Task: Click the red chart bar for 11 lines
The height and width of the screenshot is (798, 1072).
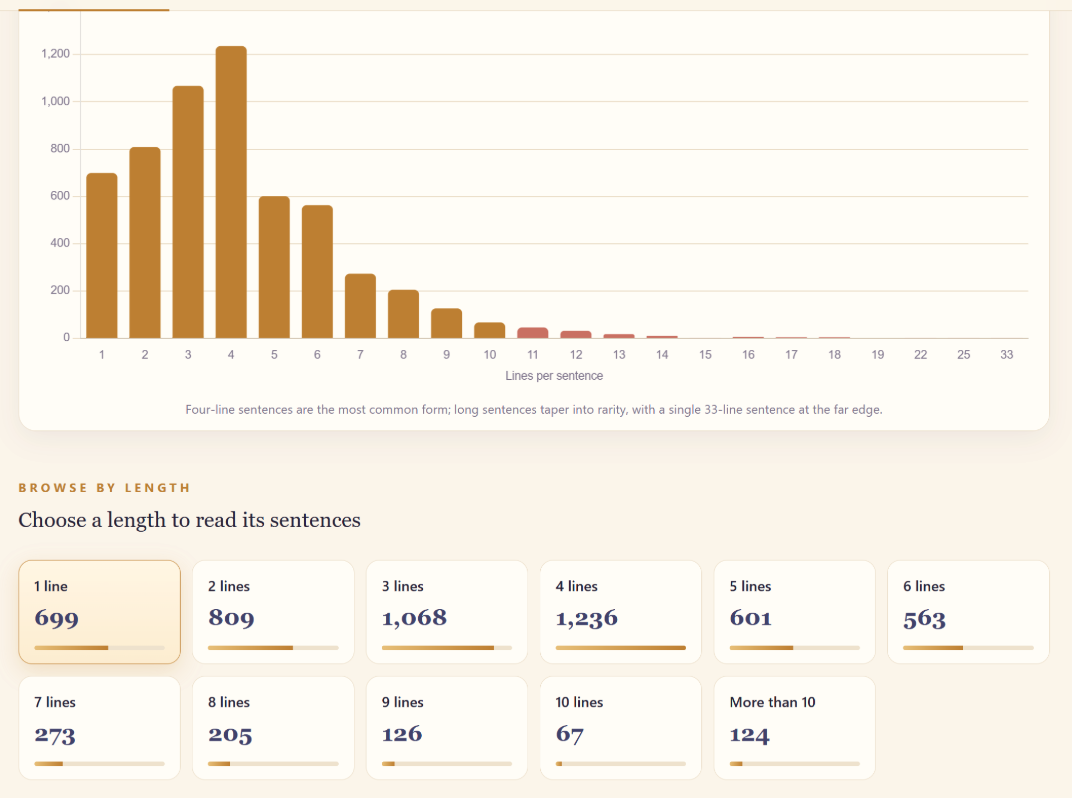Action: (x=533, y=333)
